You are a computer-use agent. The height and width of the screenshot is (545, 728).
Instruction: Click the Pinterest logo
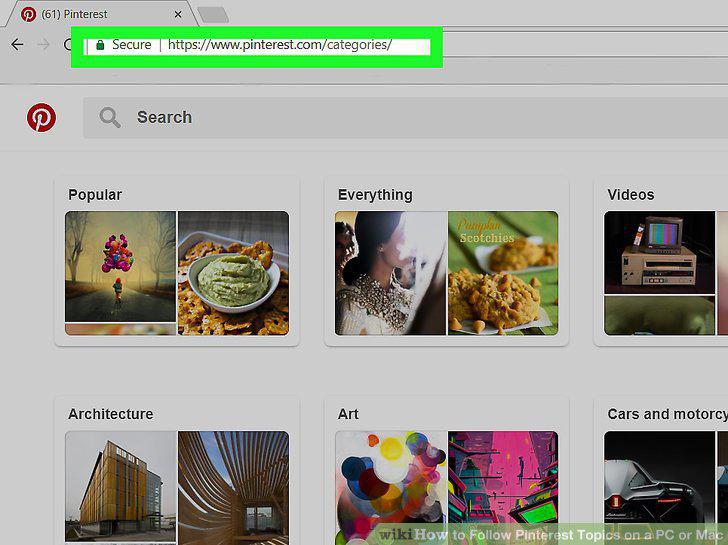pyautogui.click(x=41, y=117)
